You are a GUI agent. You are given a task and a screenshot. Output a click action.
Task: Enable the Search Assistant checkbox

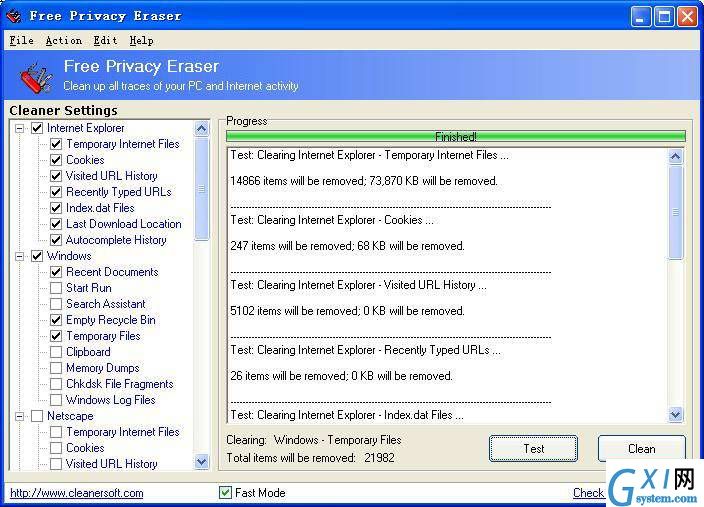(56, 304)
